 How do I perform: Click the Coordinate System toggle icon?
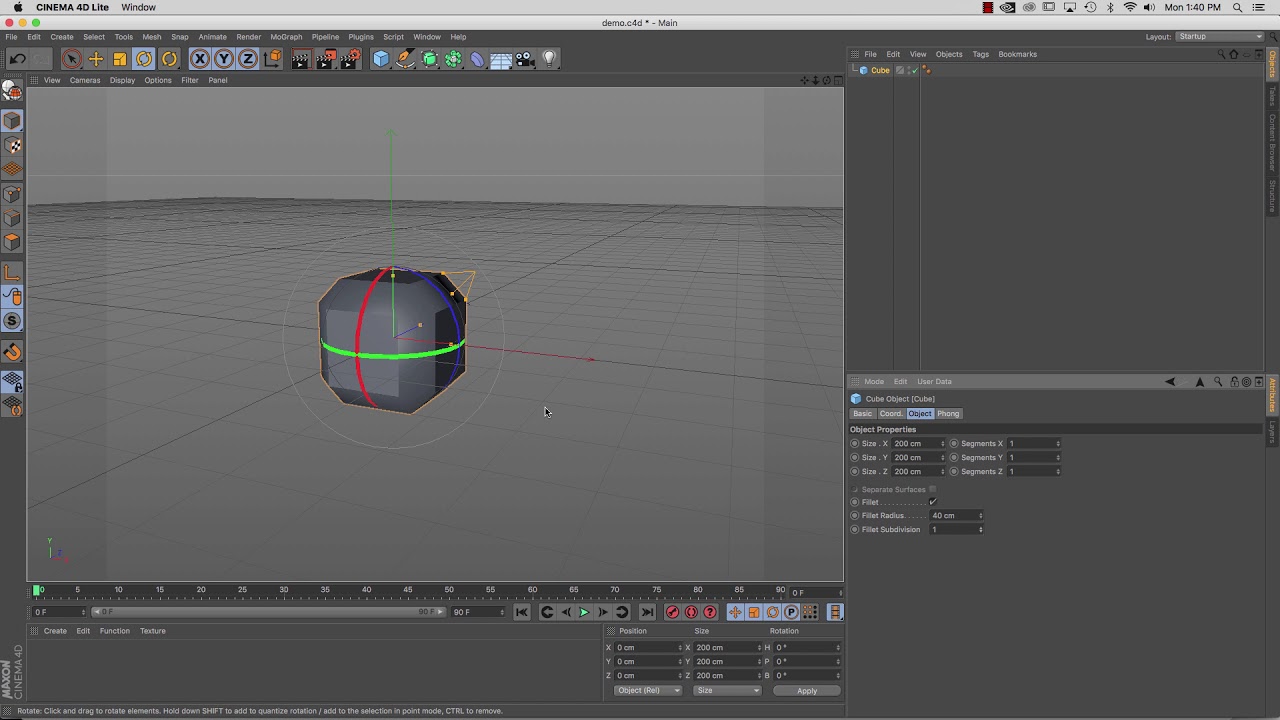[273, 59]
